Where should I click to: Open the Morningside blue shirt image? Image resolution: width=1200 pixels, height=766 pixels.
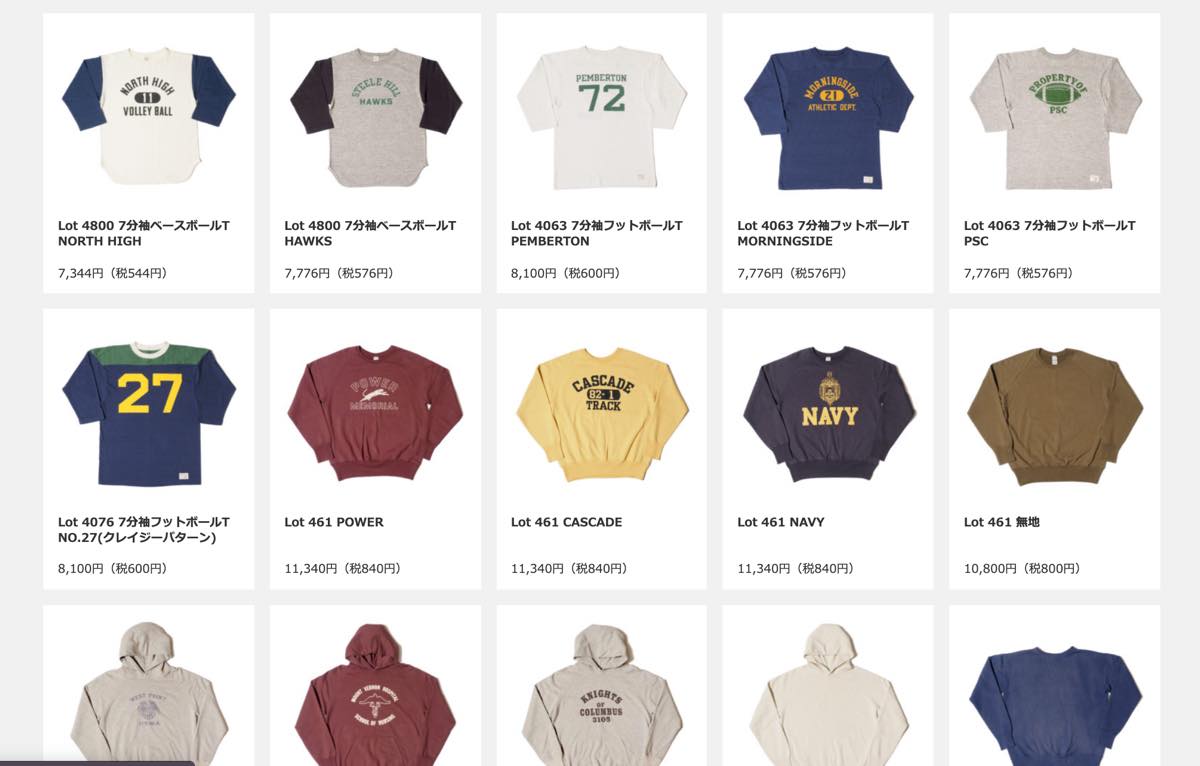tap(828, 115)
